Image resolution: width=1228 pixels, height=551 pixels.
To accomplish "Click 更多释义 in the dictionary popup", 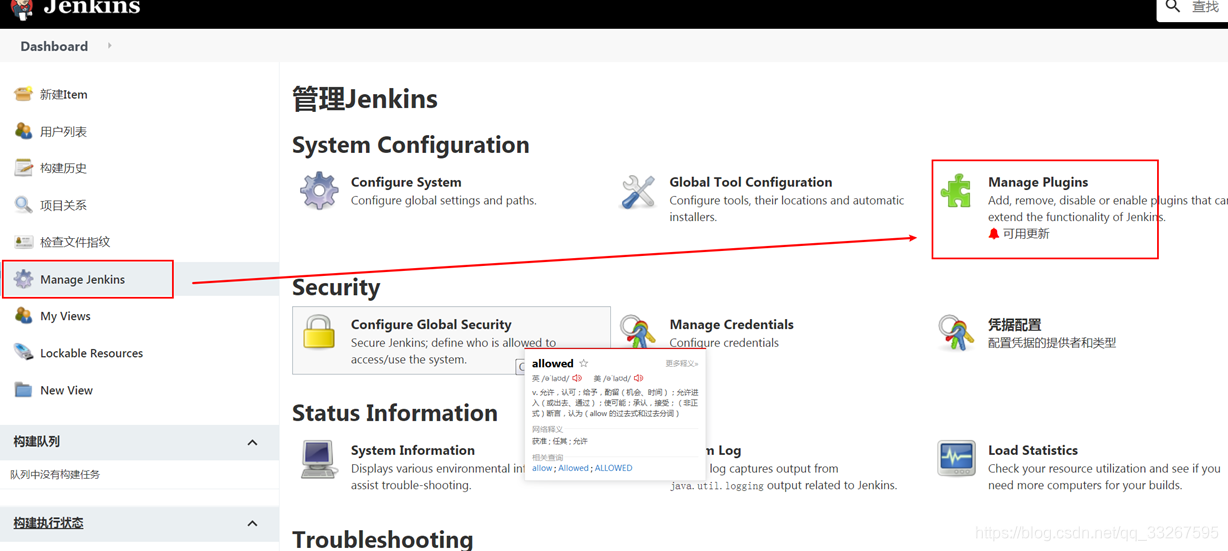I will tap(682, 364).
